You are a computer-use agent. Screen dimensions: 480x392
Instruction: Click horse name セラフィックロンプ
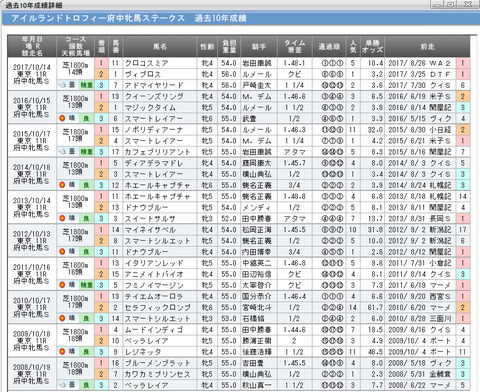[157, 307]
